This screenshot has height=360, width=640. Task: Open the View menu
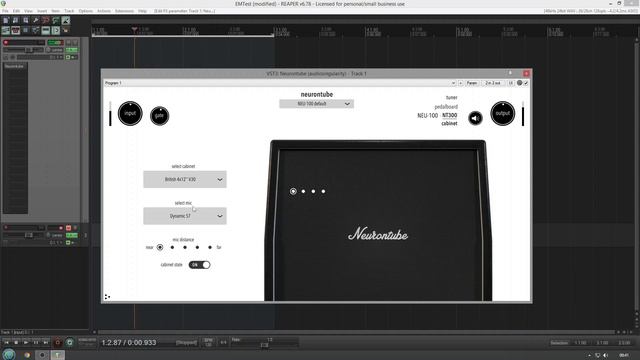(29, 11)
